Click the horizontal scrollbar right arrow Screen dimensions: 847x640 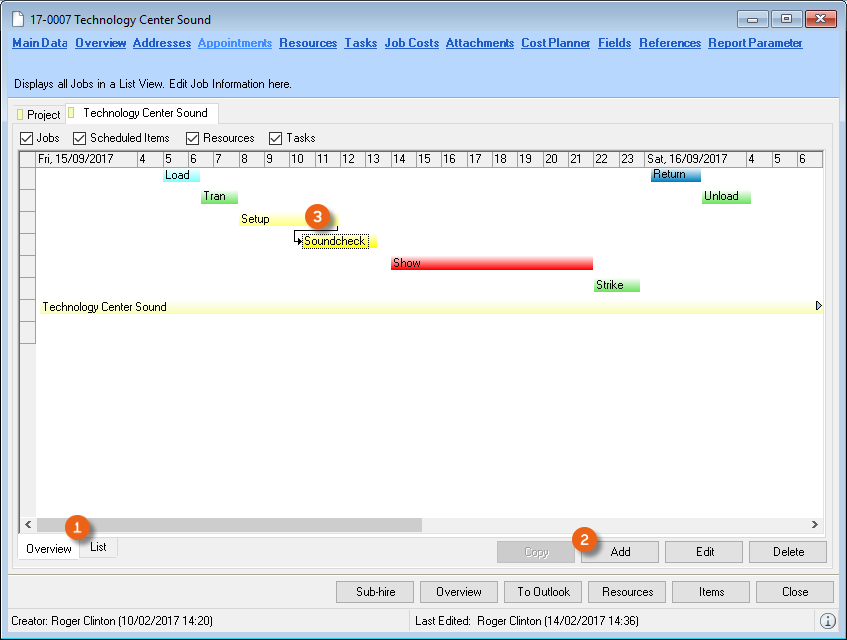click(815, 525)
